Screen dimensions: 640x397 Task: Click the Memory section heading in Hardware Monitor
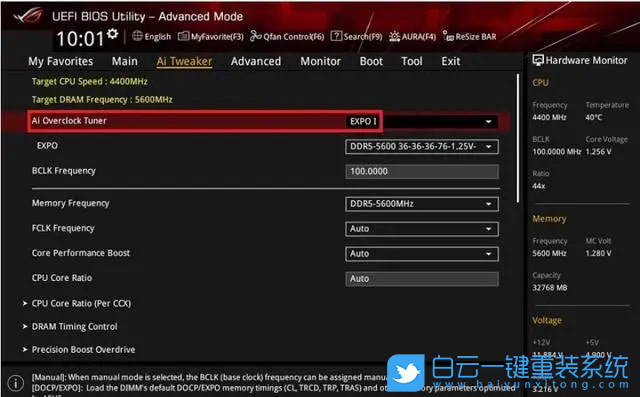(549, 219)
